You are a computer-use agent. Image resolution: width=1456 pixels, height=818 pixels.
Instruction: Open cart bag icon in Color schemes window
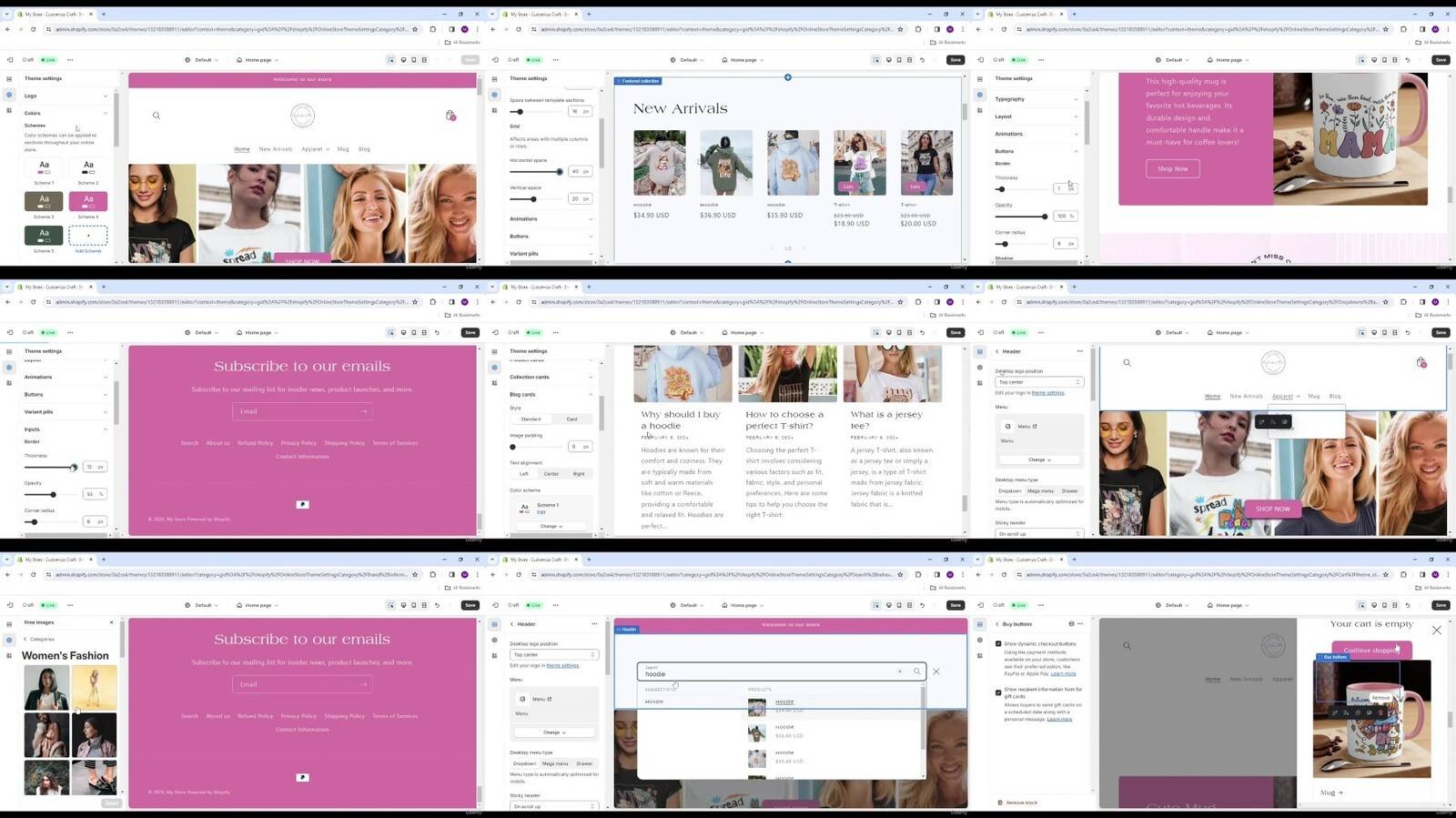coord(450,116)
